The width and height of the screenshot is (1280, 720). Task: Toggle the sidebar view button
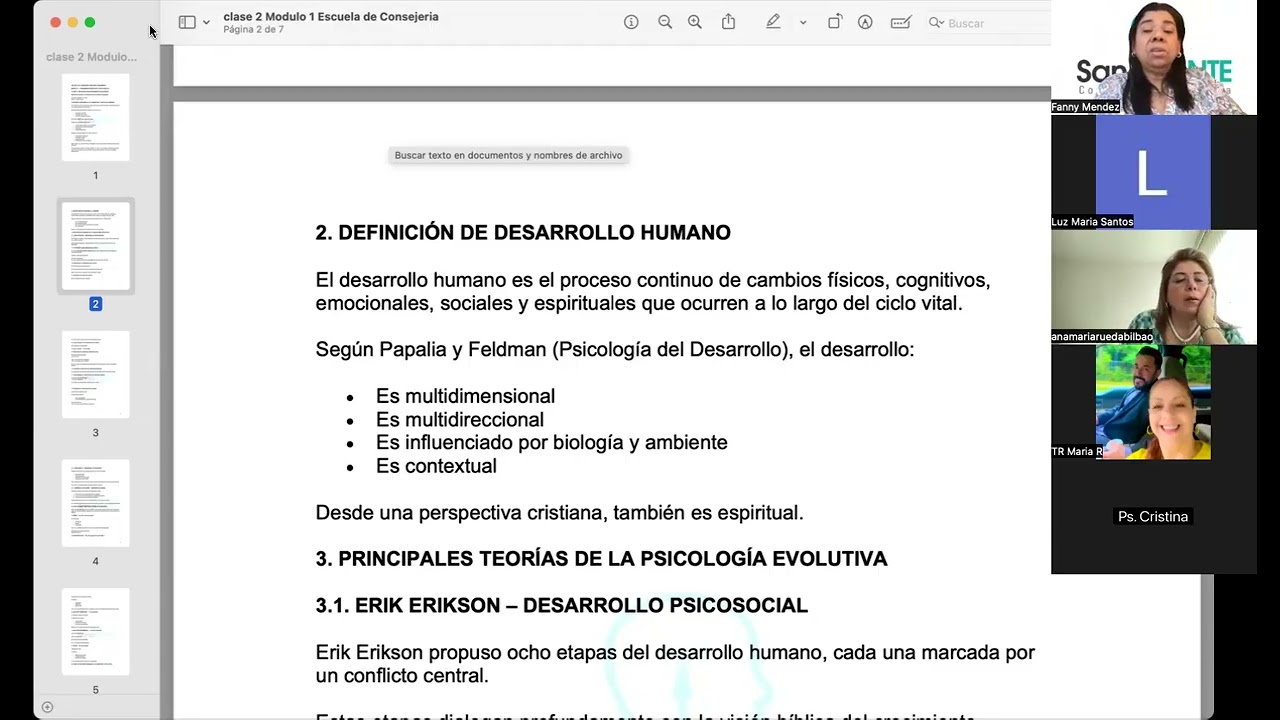[187, 22]
